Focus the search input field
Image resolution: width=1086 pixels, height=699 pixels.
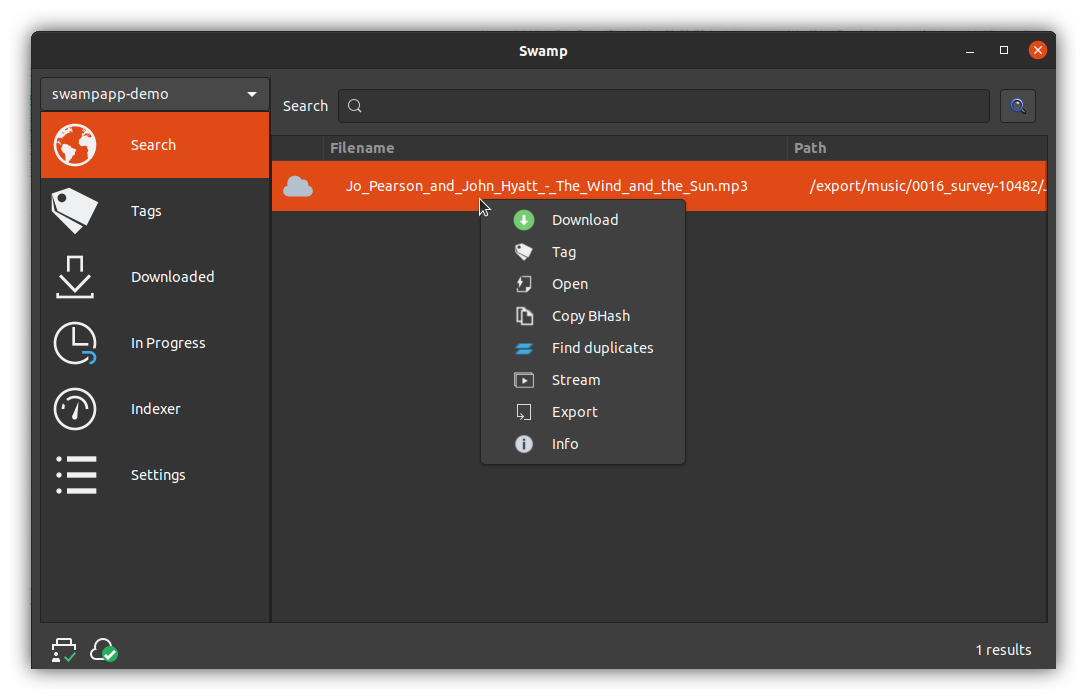(x=664, y=106)
